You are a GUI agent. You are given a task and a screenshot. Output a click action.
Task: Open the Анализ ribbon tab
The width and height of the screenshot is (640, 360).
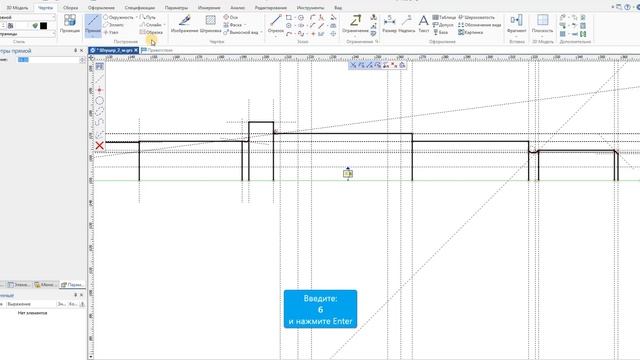click(238, 8)
